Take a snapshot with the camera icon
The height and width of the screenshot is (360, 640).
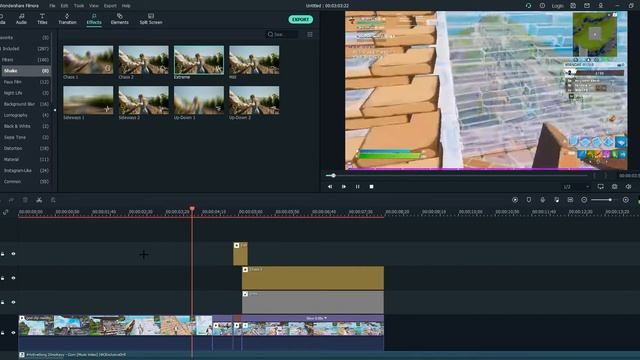pyautogui.click(x=615, y=187)
